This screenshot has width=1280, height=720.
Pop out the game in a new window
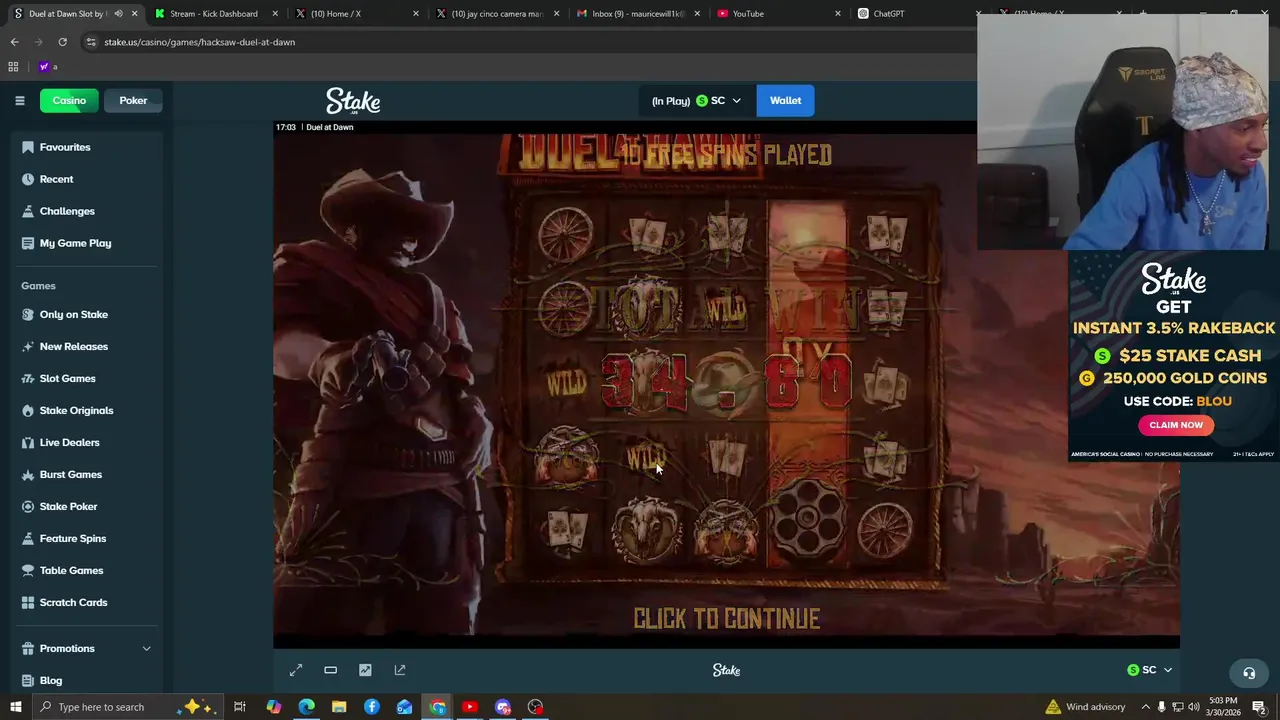pos(400,670)
